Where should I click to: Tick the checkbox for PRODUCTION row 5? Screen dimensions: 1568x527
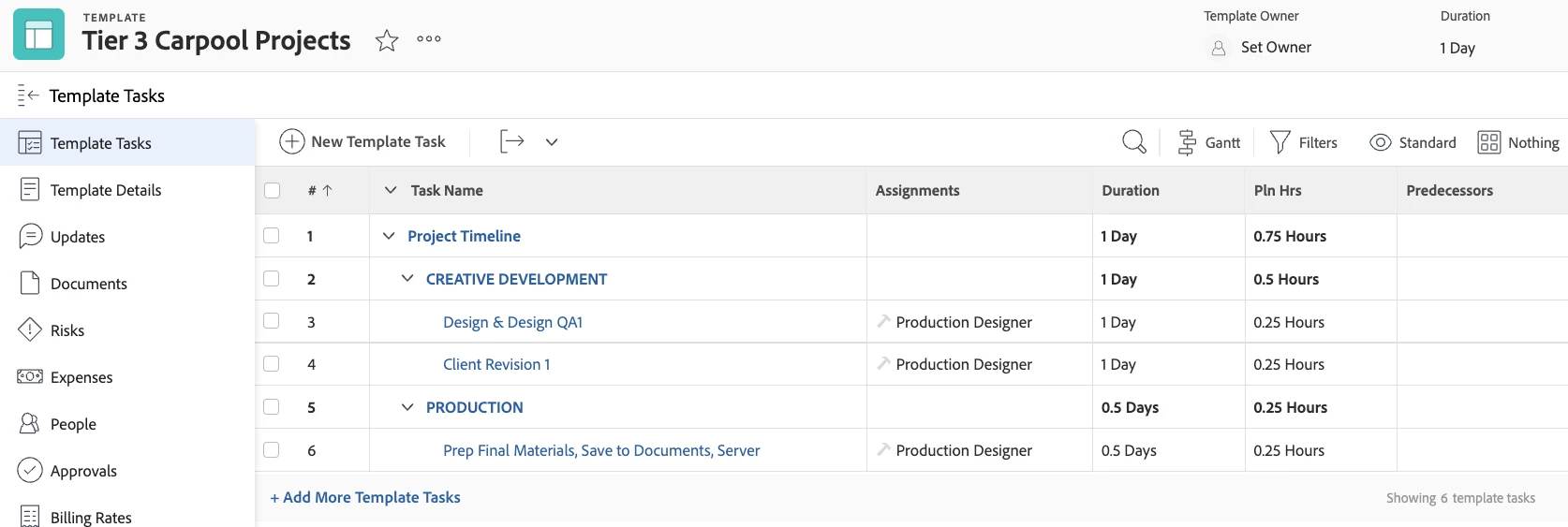(272, 407)
